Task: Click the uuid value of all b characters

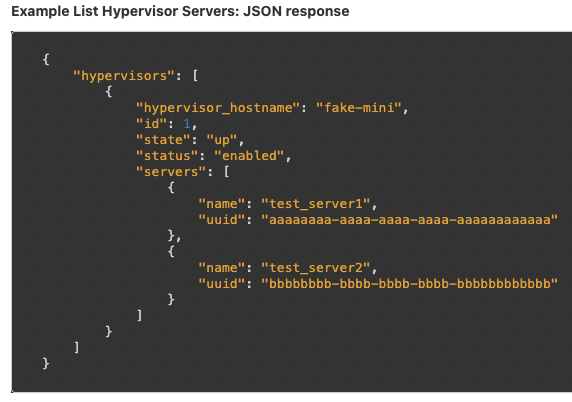Action: pyautogui.click(x=410, y=284)
